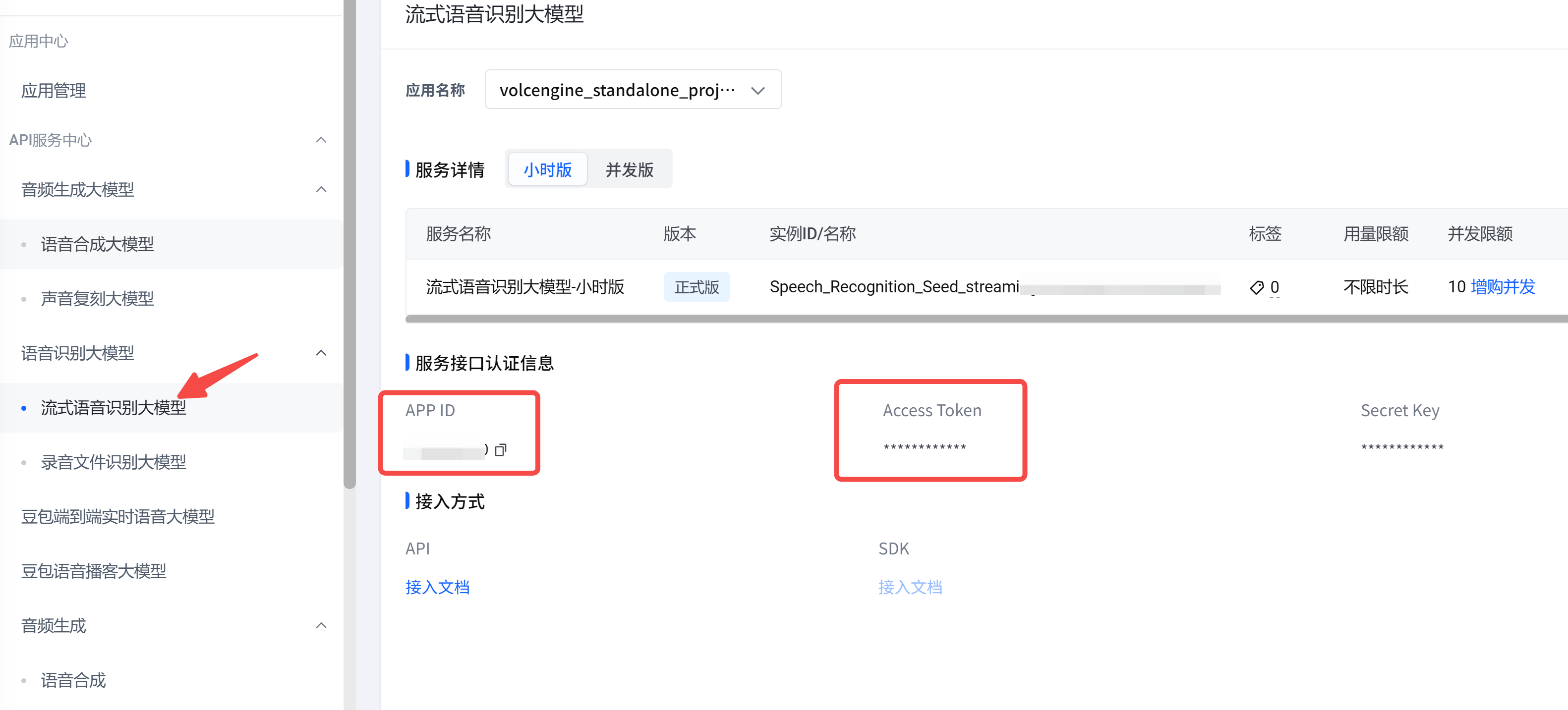The height and width of the screenshot is (710, 1568).
Task: Click the copy icon next to APP ID
Action: 500,450
